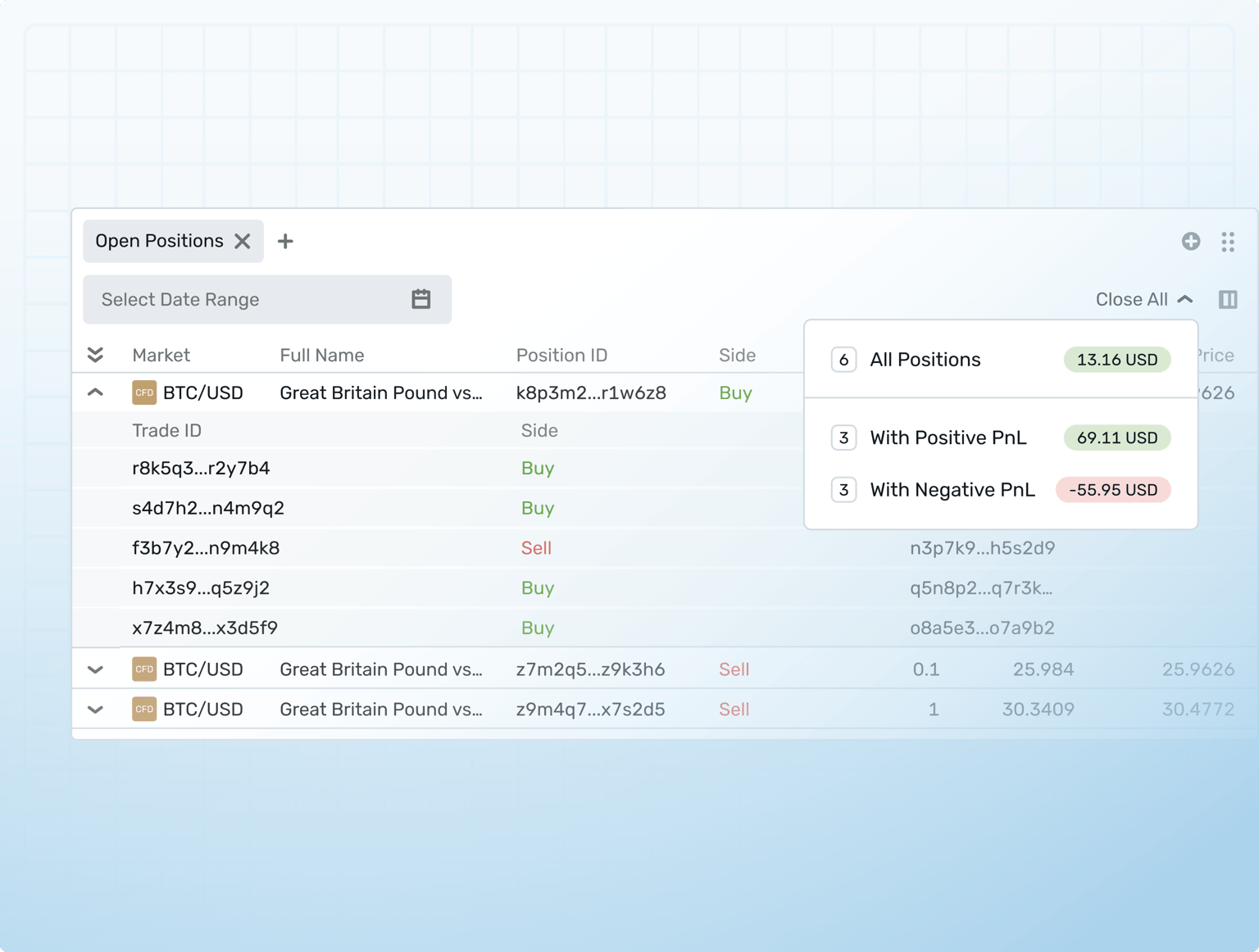Choose With Positive PnL option
This screenshot has height=952, width=1259.
1001,437
